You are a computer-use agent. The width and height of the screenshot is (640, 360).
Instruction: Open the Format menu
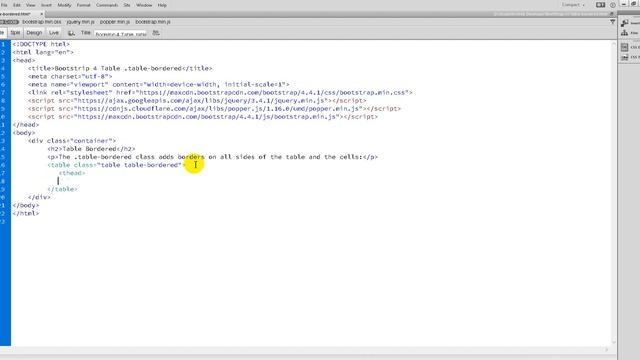(84, 5)
